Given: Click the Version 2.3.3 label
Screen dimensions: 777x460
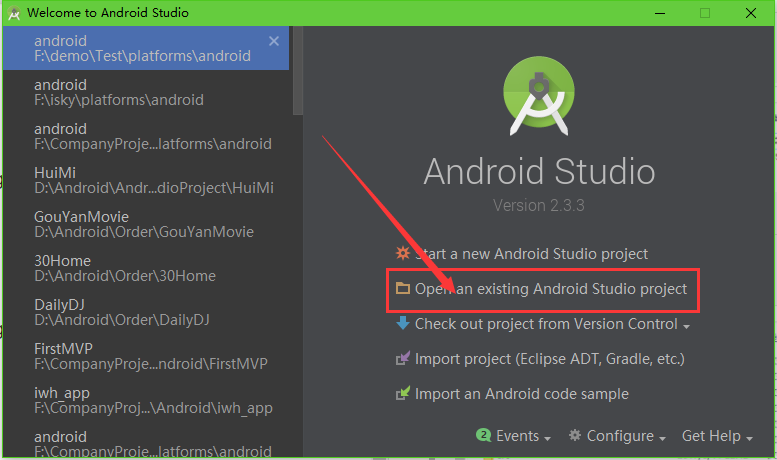Looking at the screenshot, I should (x=539, y=205).
